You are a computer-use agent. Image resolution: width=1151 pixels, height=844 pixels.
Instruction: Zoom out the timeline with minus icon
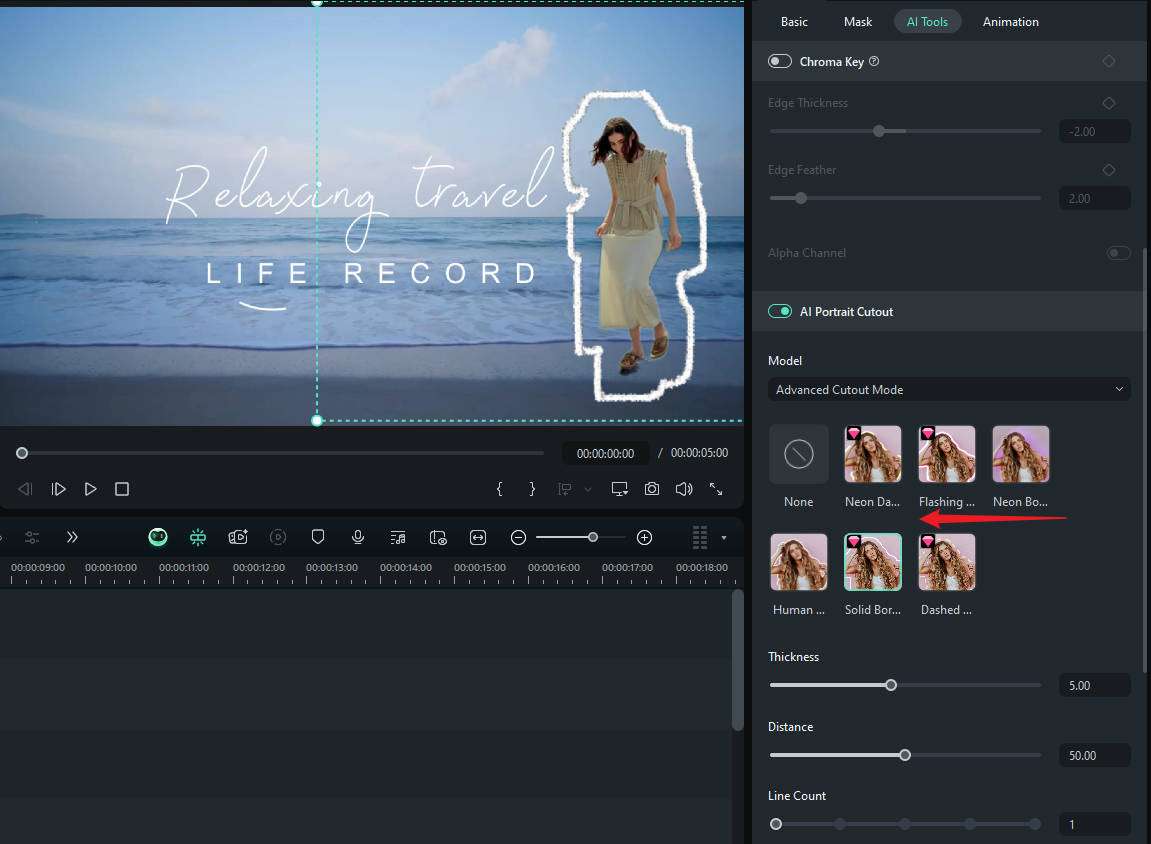518,538
